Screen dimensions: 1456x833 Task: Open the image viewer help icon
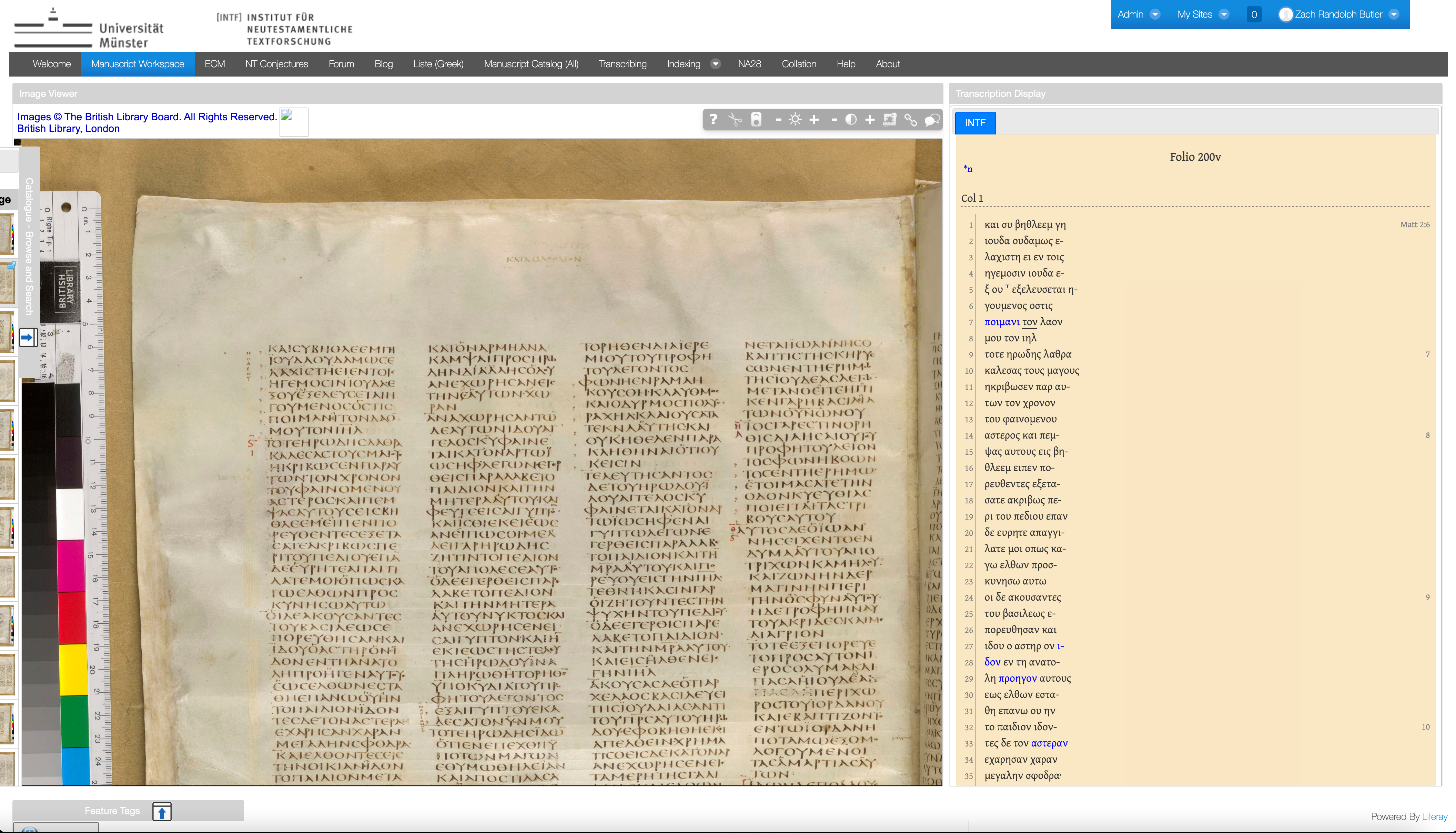pyautogui.click(x=713, y=119)
